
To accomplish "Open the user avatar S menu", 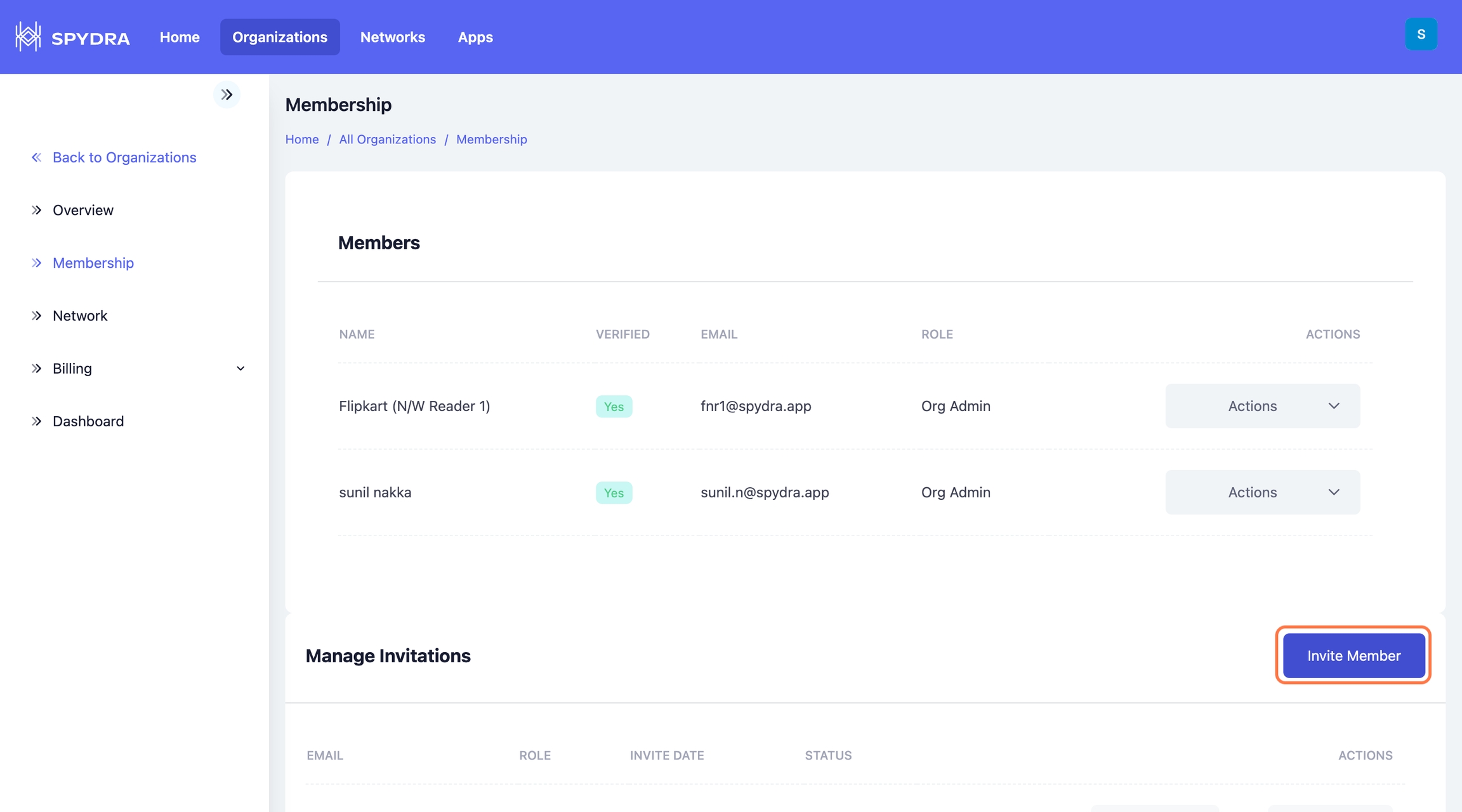I will 1421,34.
